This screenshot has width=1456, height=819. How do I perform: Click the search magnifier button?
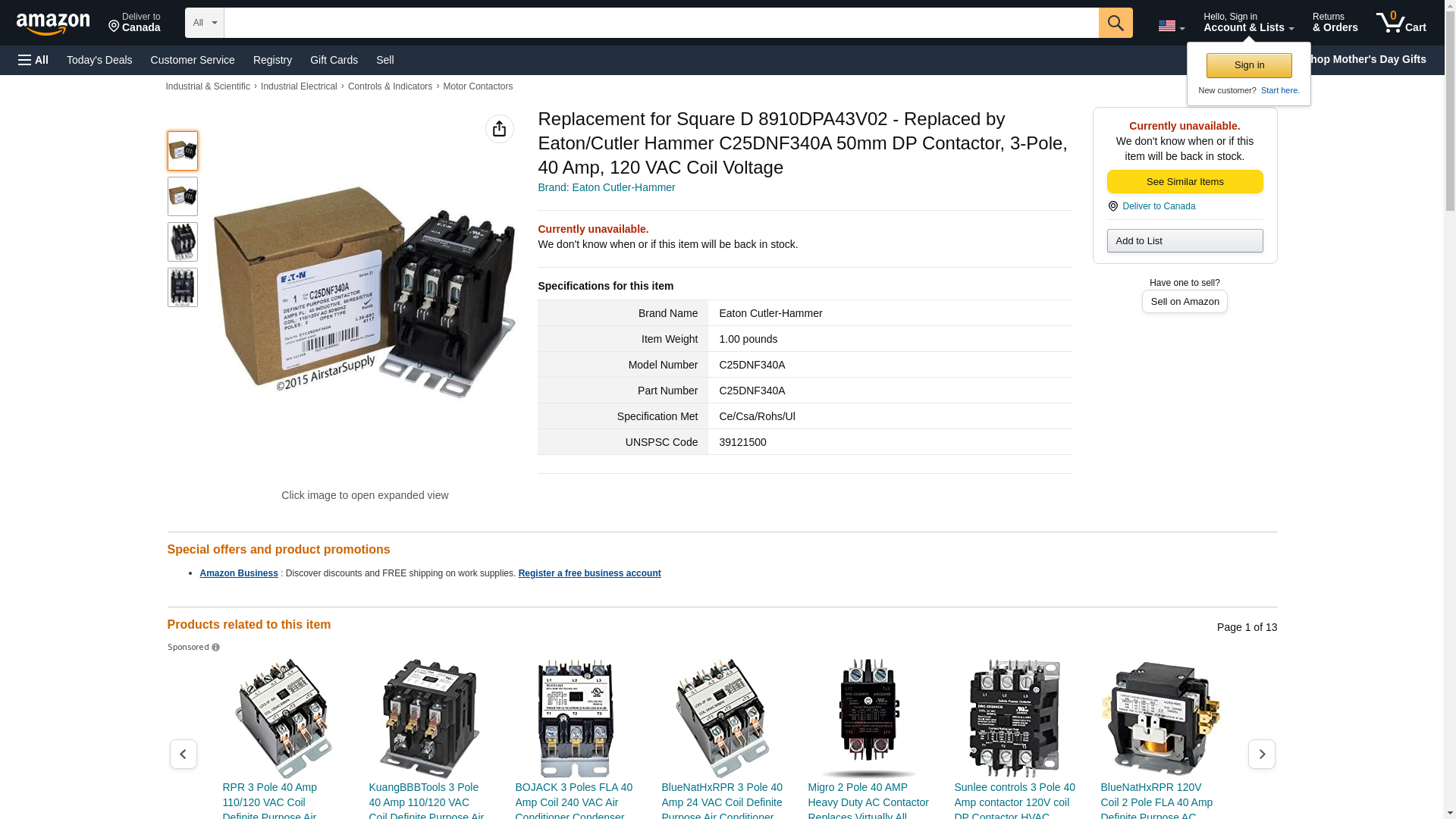[x=1116, y=23]
